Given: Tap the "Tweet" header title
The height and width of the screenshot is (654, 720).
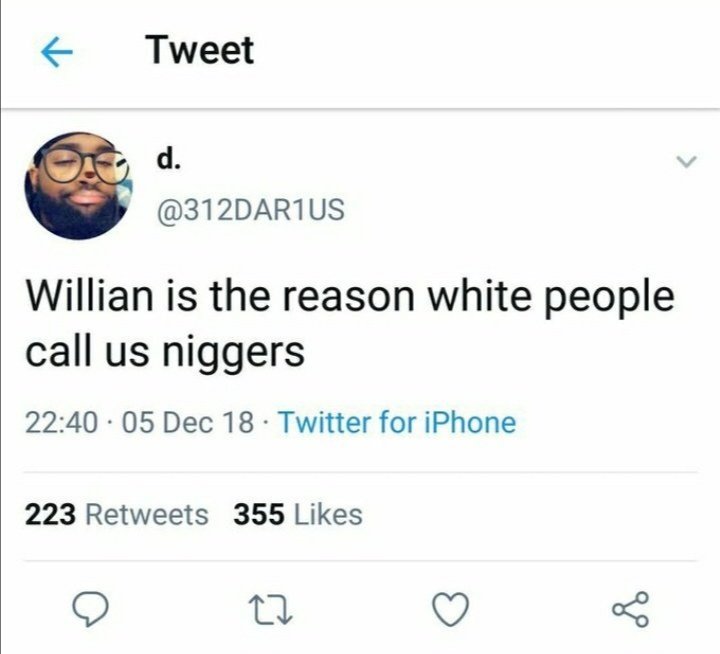Looking at the screenshot, I should coord(200,51).
